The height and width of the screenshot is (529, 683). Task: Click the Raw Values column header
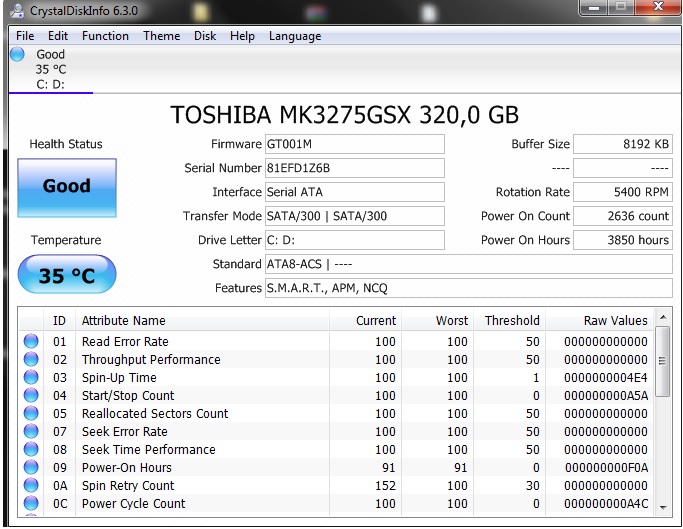(x=600, y=320)
